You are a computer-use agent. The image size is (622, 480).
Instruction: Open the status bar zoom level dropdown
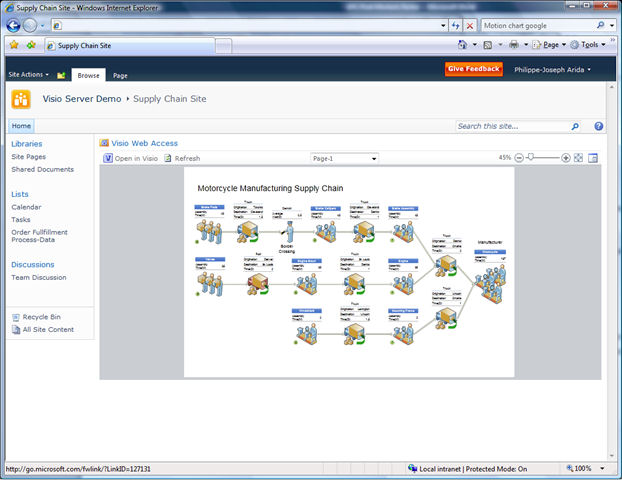602,468
